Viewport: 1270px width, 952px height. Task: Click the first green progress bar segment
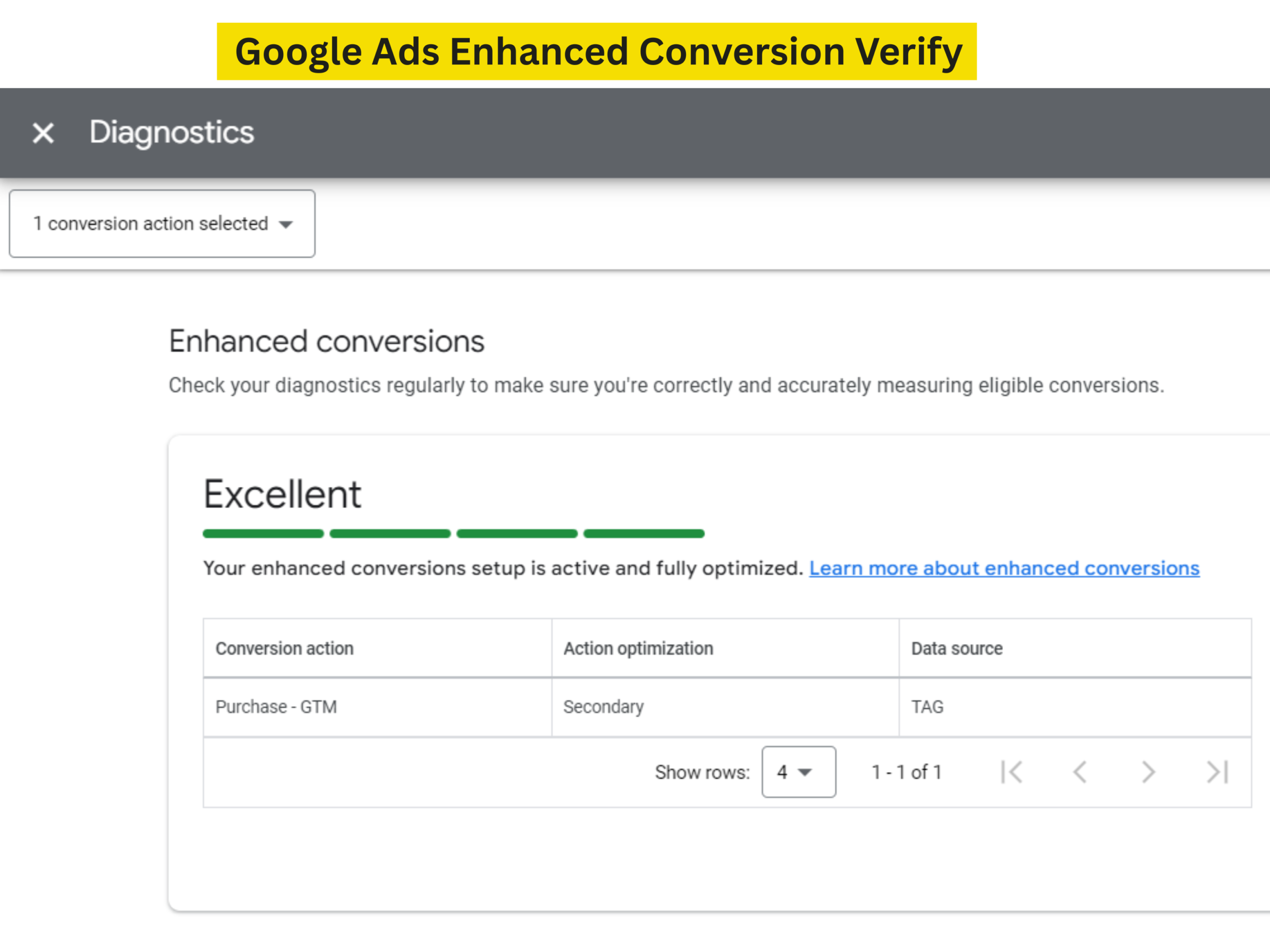(x=263, y=534)
